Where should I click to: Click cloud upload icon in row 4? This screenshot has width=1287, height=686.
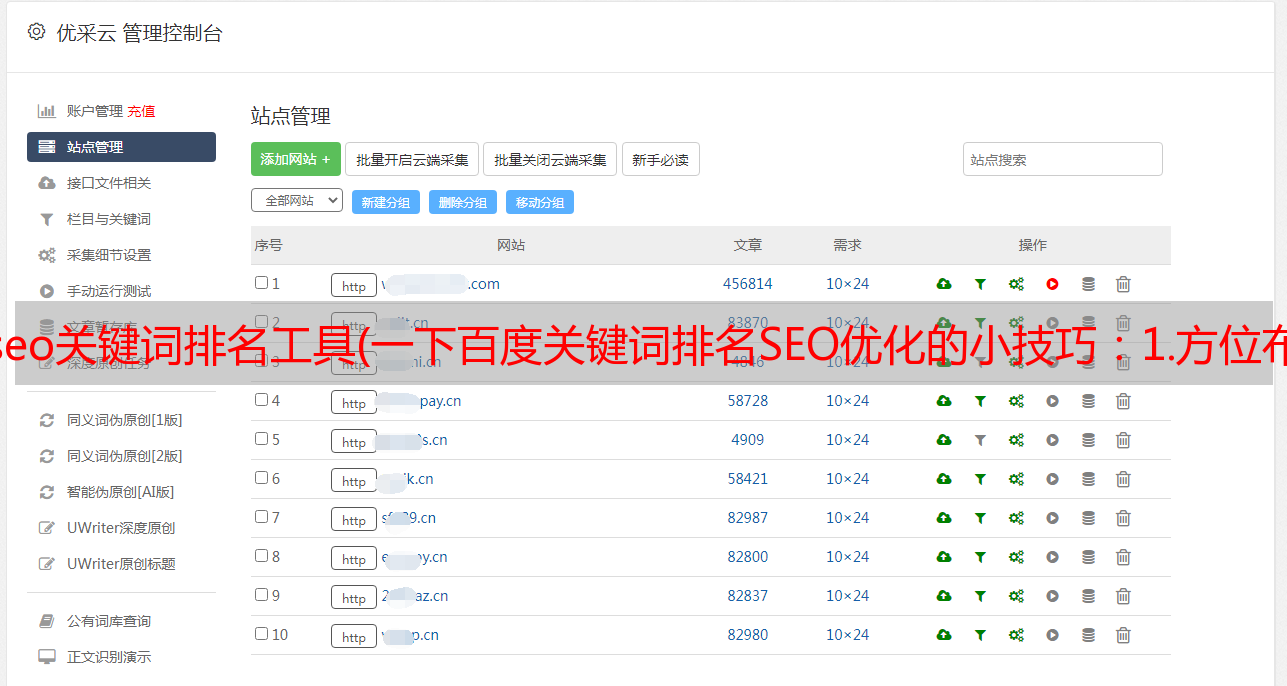click(x=944, y=401)
